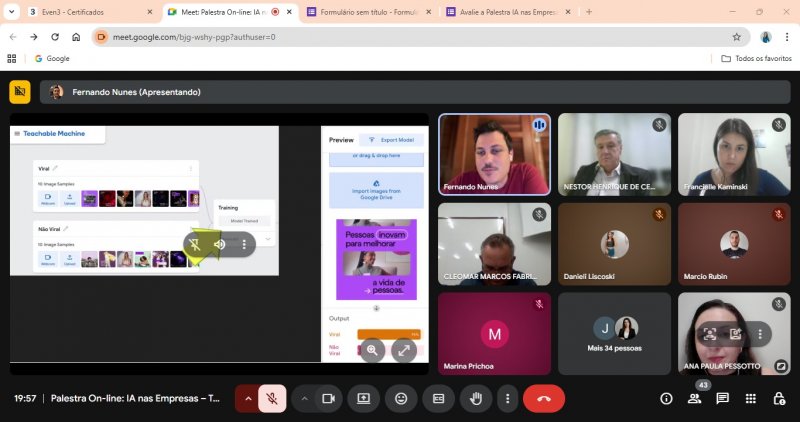Mute the presentation audio speaker icon
800x422 pixels.
[x=219, y=244]
